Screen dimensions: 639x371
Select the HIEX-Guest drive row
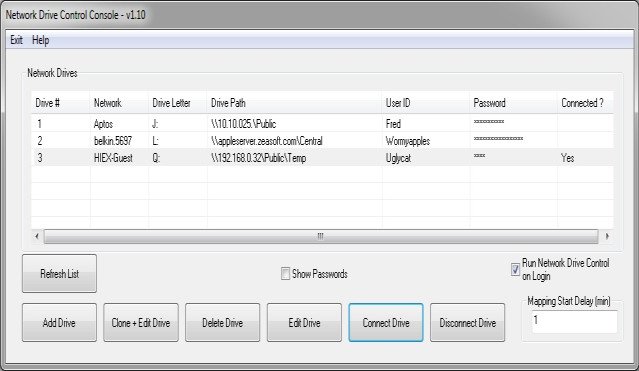pos(322,158)
